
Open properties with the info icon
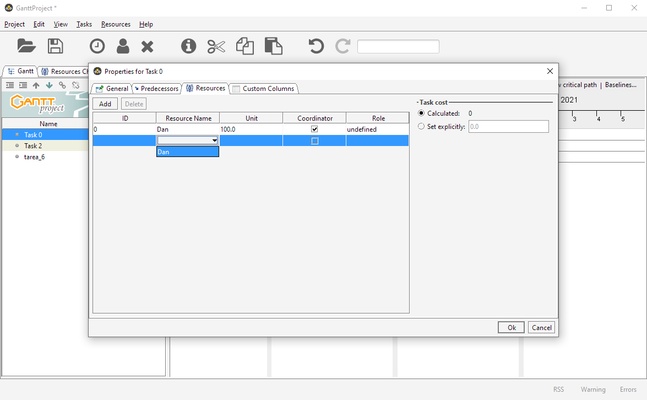pyautogui.click(x=189, y=46)
